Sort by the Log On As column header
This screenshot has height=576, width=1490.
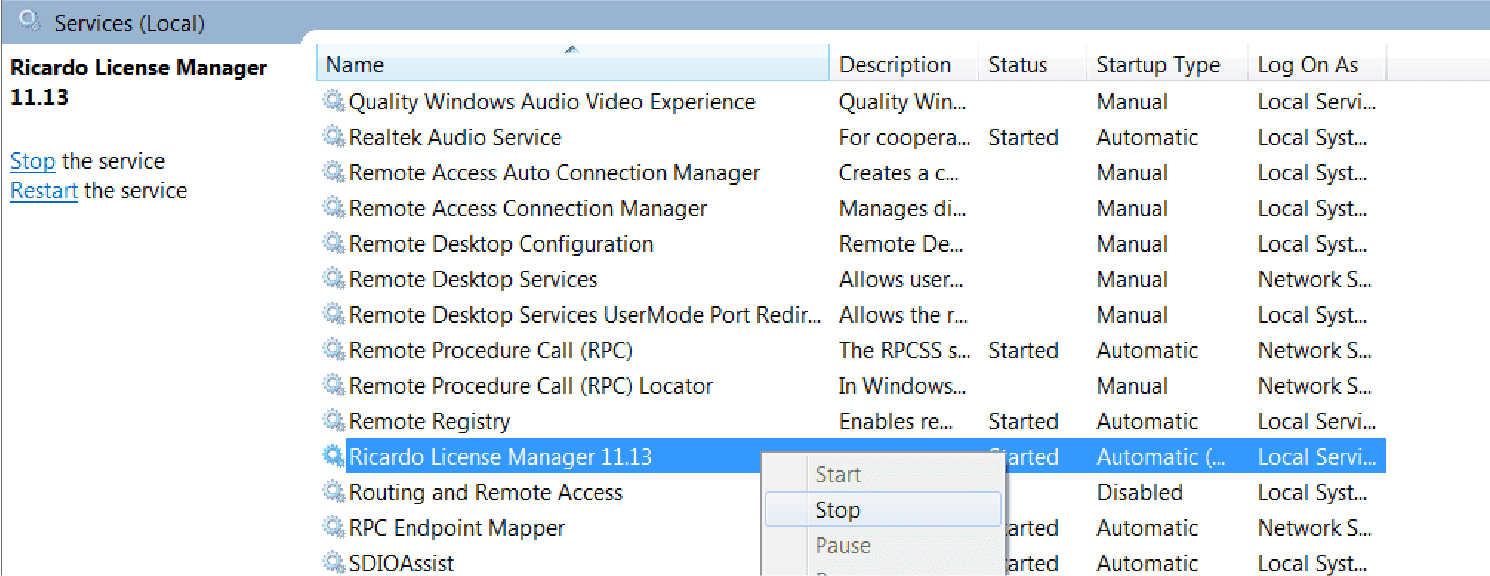(x=1317, y=64)
